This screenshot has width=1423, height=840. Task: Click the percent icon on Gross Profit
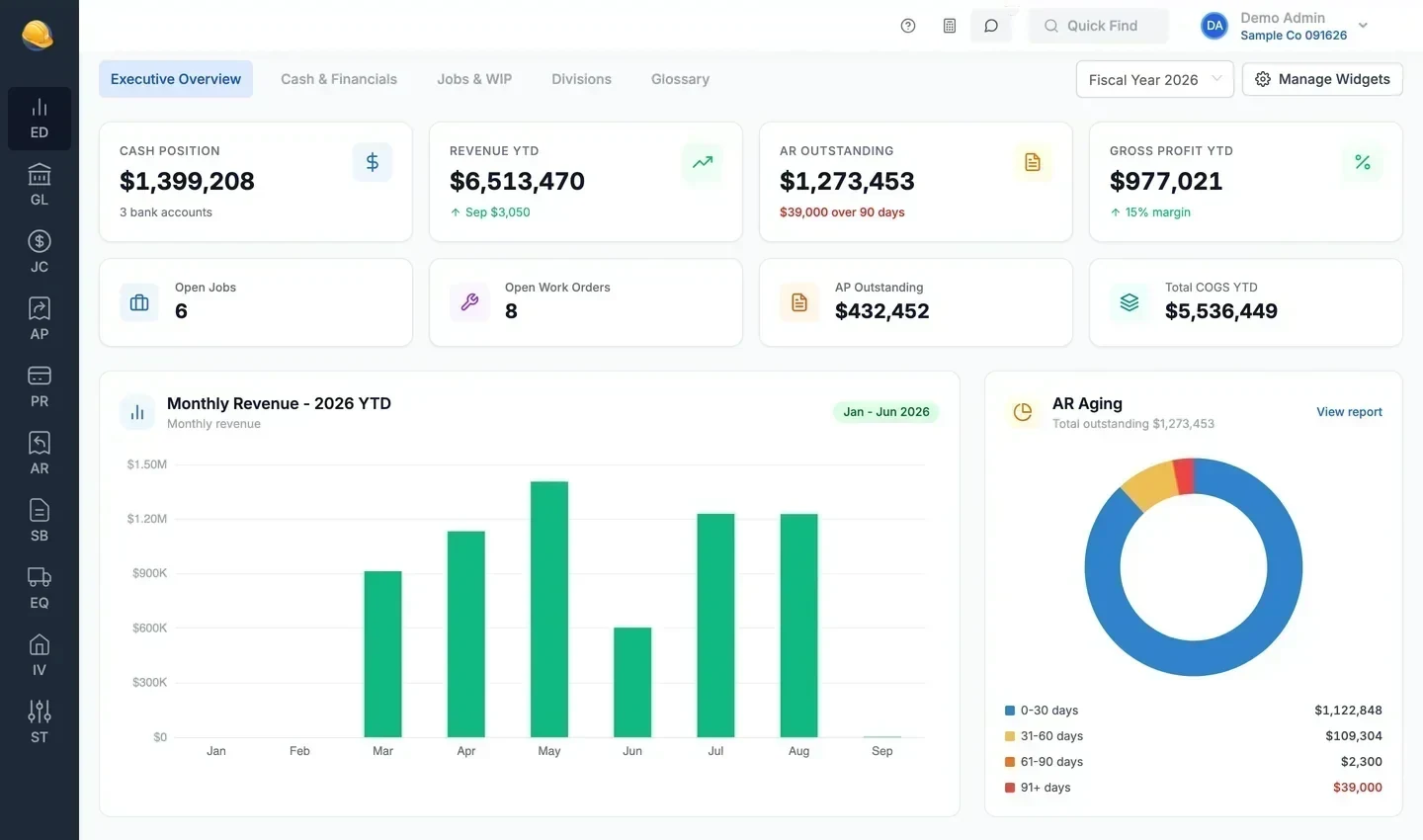coord(1363,162)
